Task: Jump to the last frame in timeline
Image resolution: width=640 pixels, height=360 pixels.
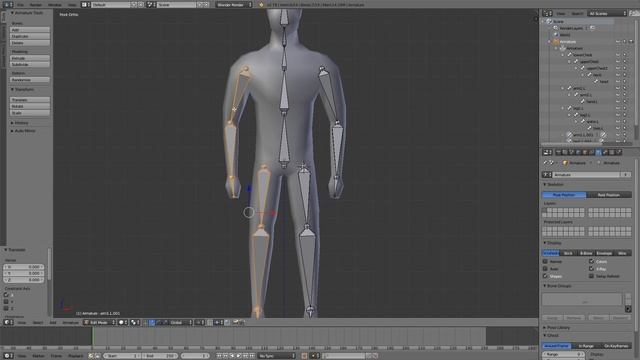Action: 252,356
